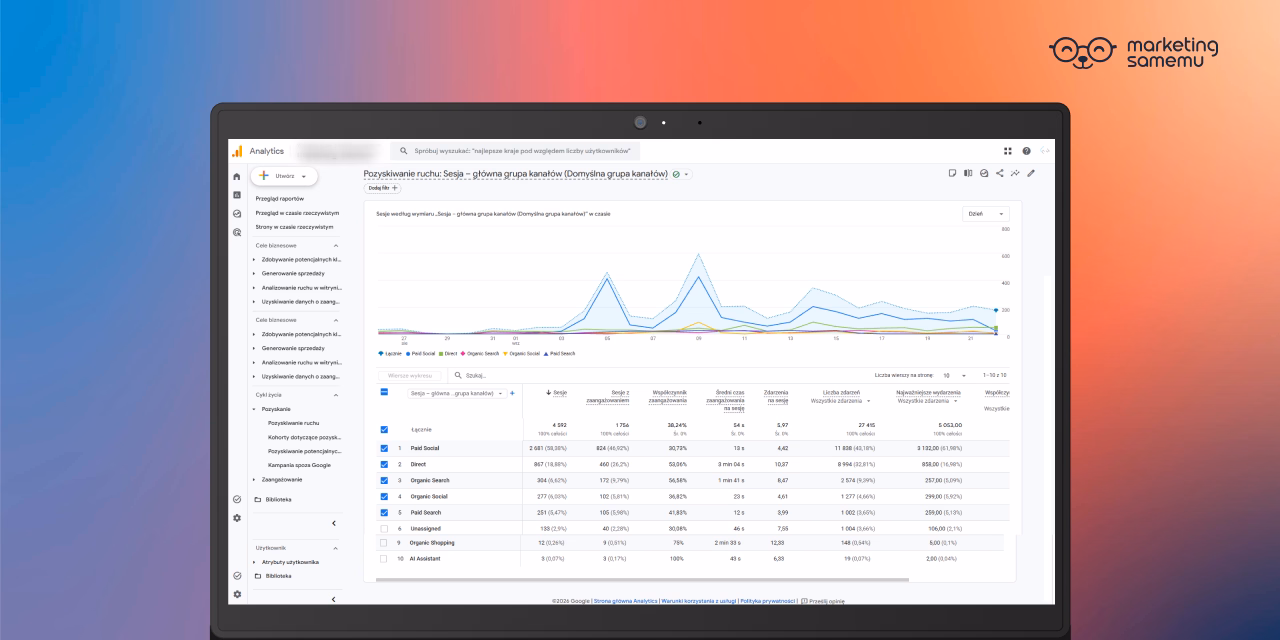Open Kohorty dotyczące pozysk... report

click(x=305, y=437)
